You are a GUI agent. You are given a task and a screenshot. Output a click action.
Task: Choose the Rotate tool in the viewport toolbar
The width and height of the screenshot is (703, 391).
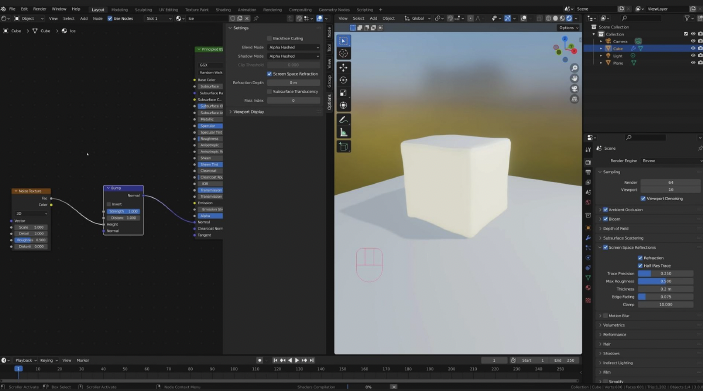coord(343,80)
